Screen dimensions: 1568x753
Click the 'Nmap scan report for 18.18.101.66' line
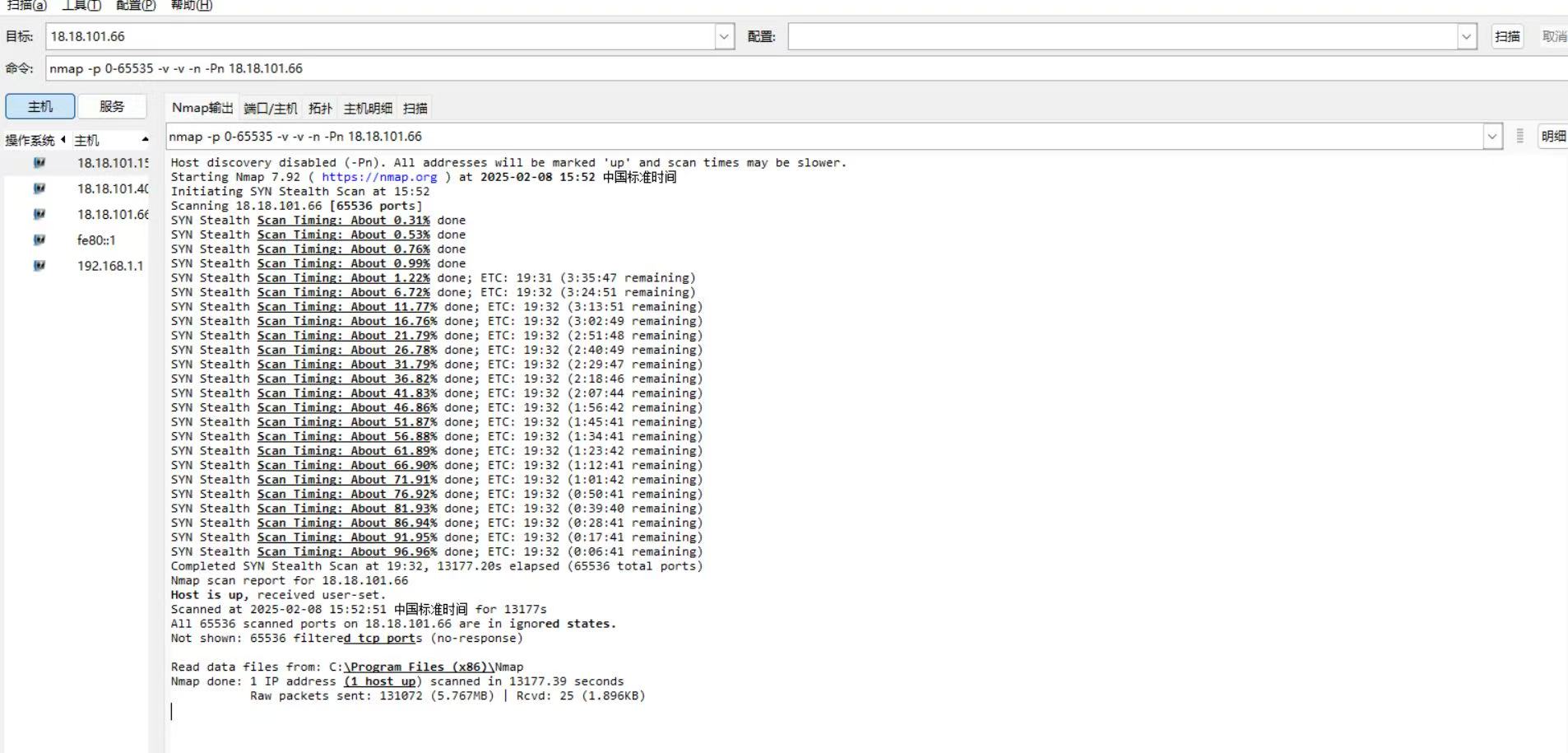[x=290, y=581]
